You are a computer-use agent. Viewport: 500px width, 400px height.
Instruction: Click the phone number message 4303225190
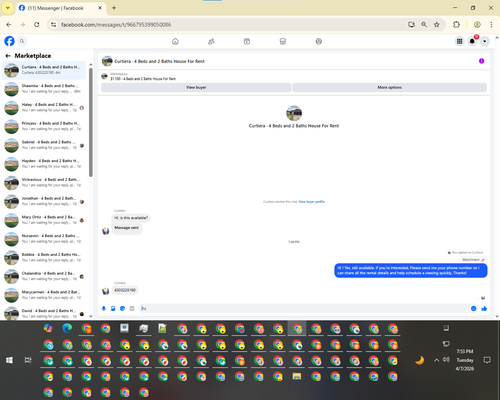point(125,290)
